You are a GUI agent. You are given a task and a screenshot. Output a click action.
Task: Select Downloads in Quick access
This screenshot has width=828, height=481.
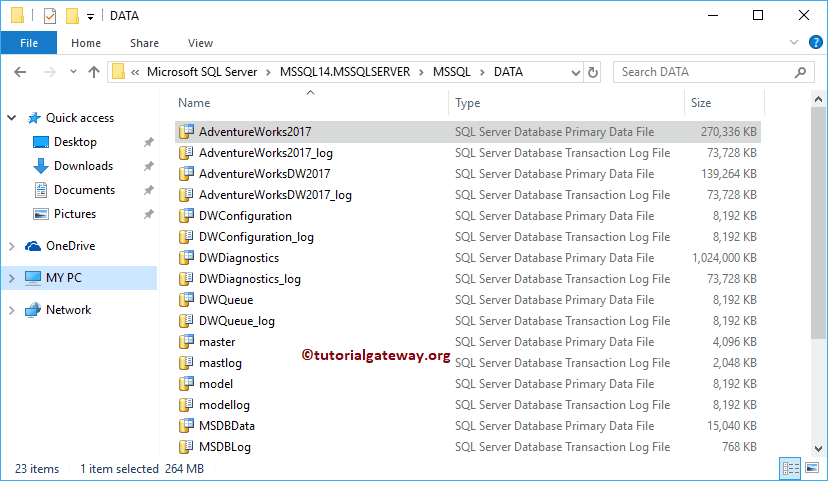(x=83, y=166)
